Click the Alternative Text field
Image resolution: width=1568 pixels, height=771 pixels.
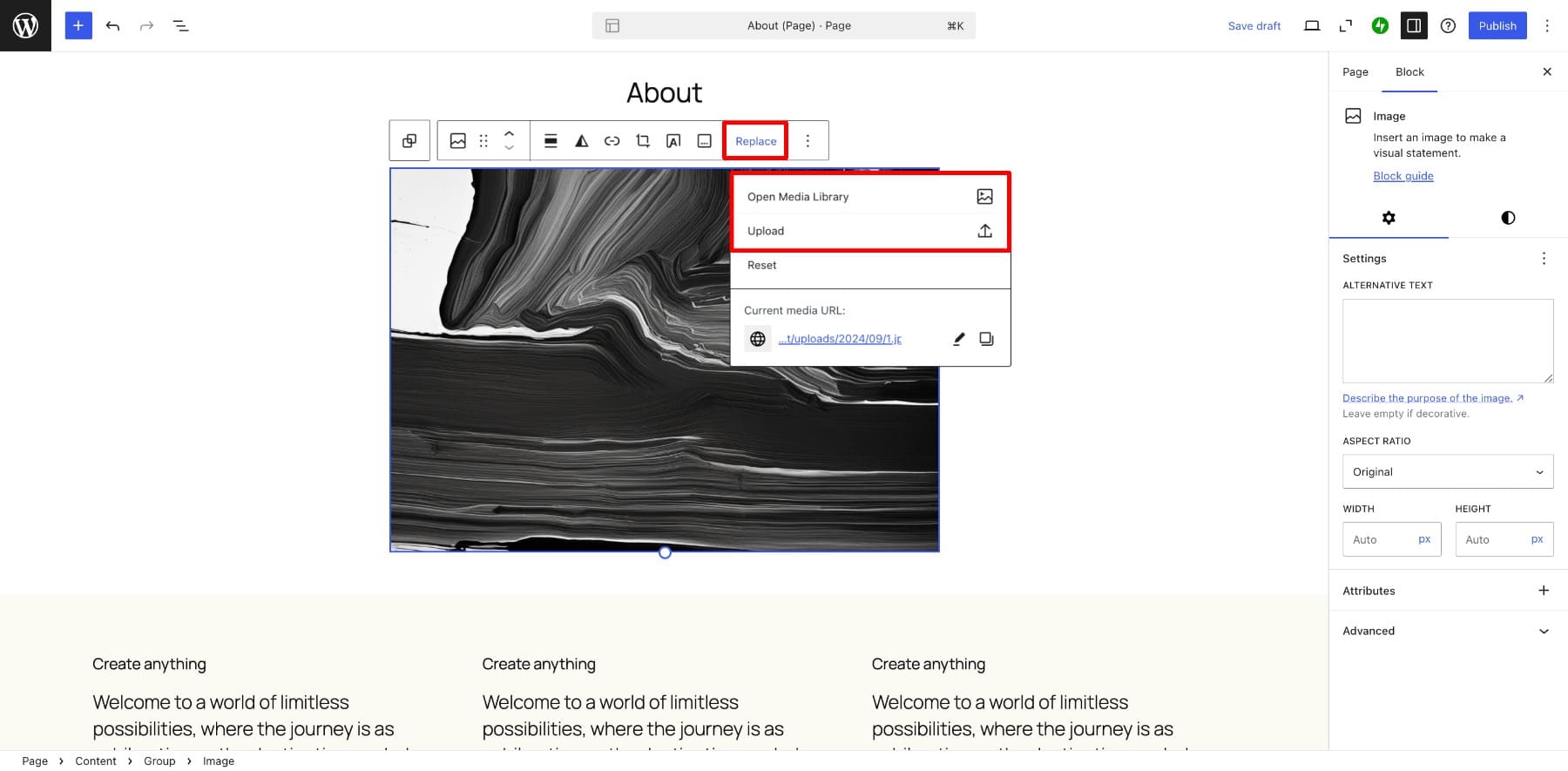(1448, 341)
